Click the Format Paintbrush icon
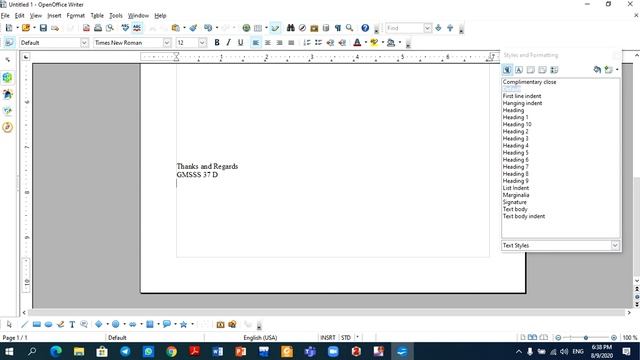Viewport: 640px width, 360px height. [x=193, y=28]
